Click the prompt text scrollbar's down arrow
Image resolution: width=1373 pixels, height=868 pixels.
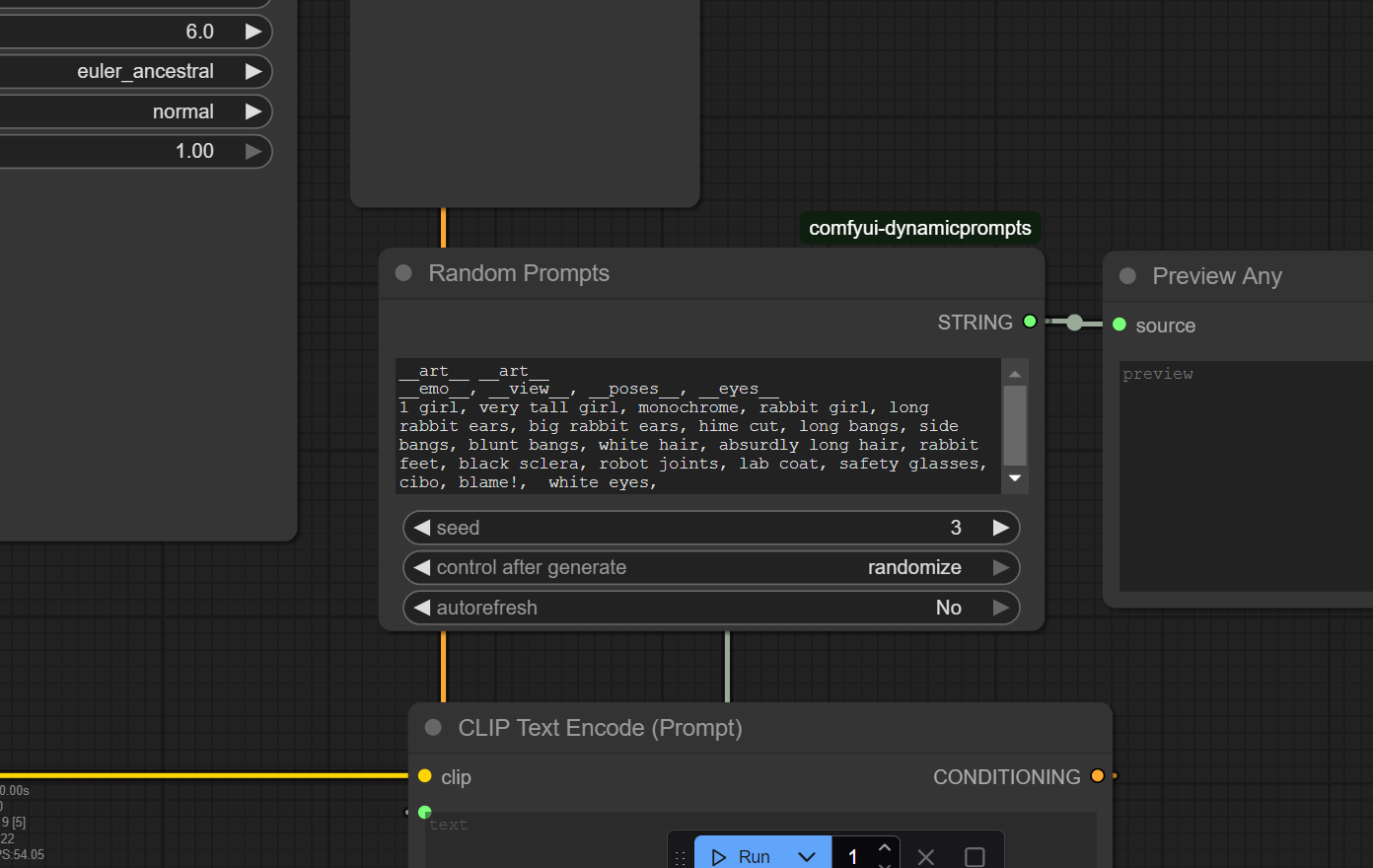click(x=1015, y=478)
